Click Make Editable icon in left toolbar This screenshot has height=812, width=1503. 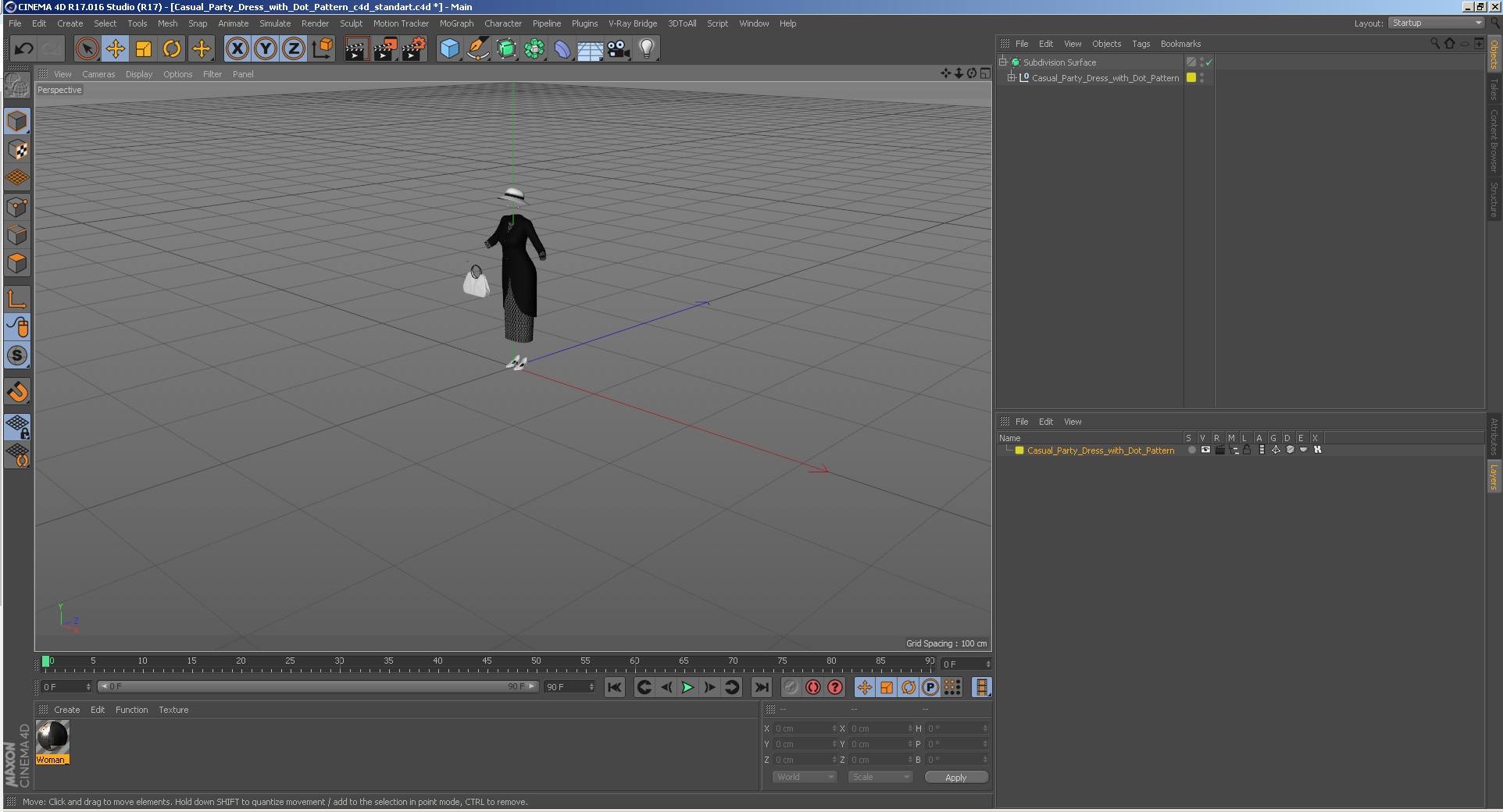click(x=17, y=85)
